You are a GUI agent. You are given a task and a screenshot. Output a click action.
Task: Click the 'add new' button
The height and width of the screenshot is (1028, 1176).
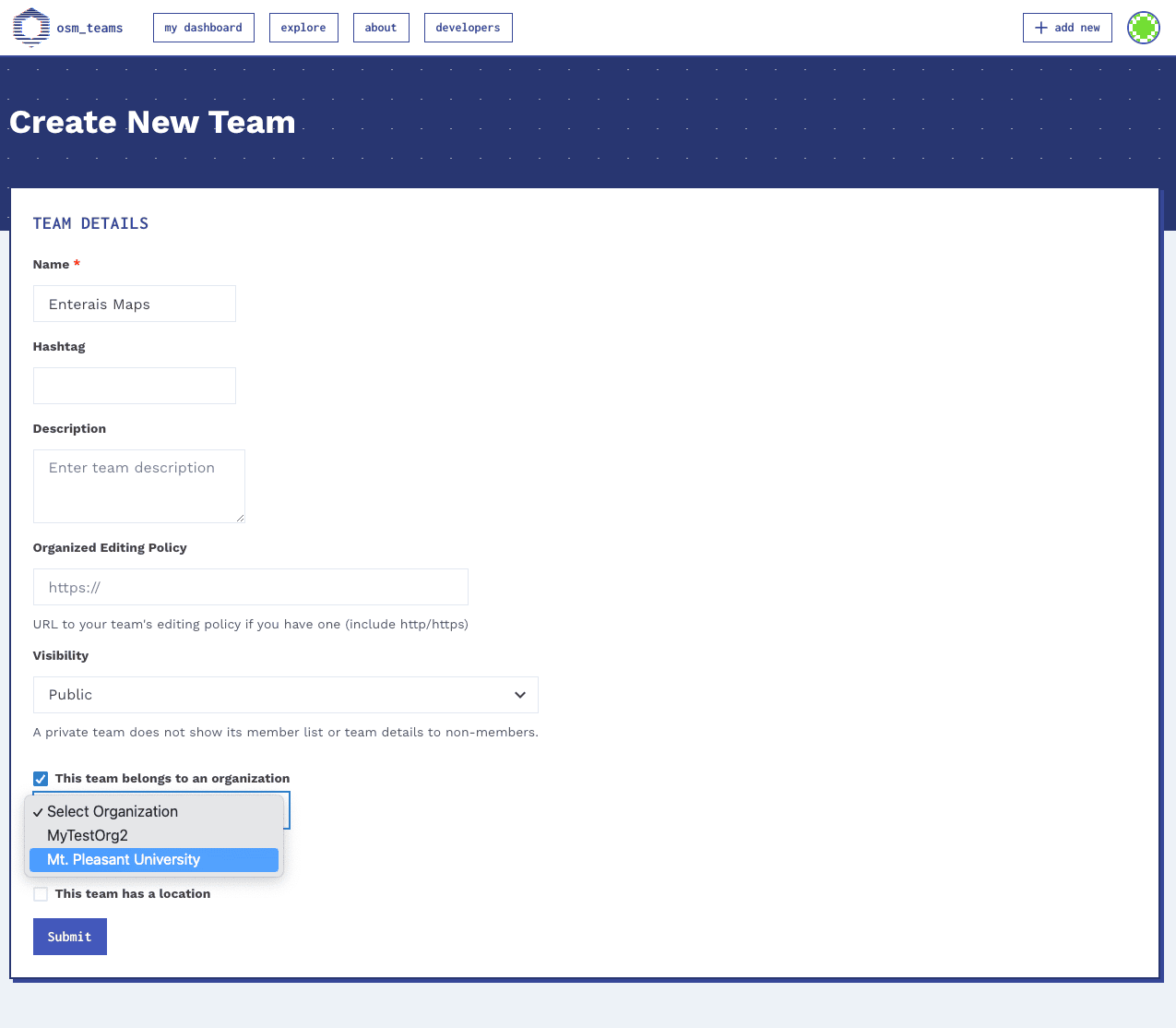(x=1067, y=27)
